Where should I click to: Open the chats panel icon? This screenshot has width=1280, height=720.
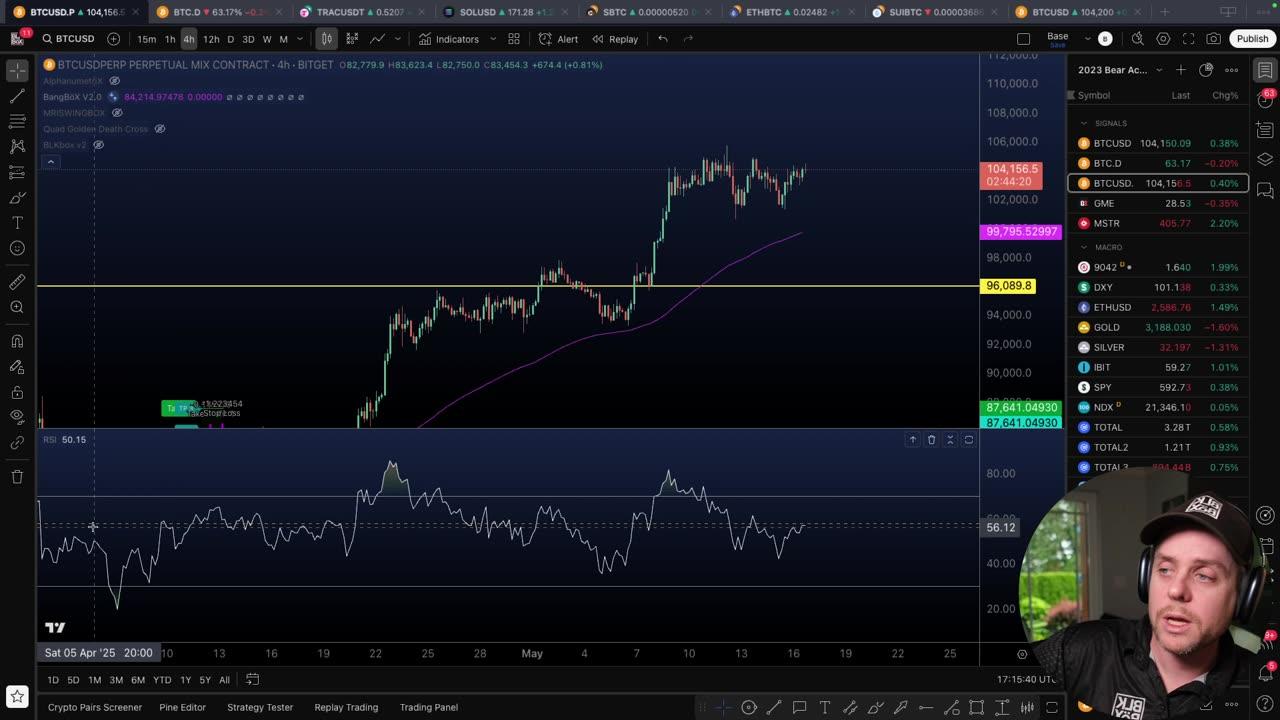pos(1265,190)
